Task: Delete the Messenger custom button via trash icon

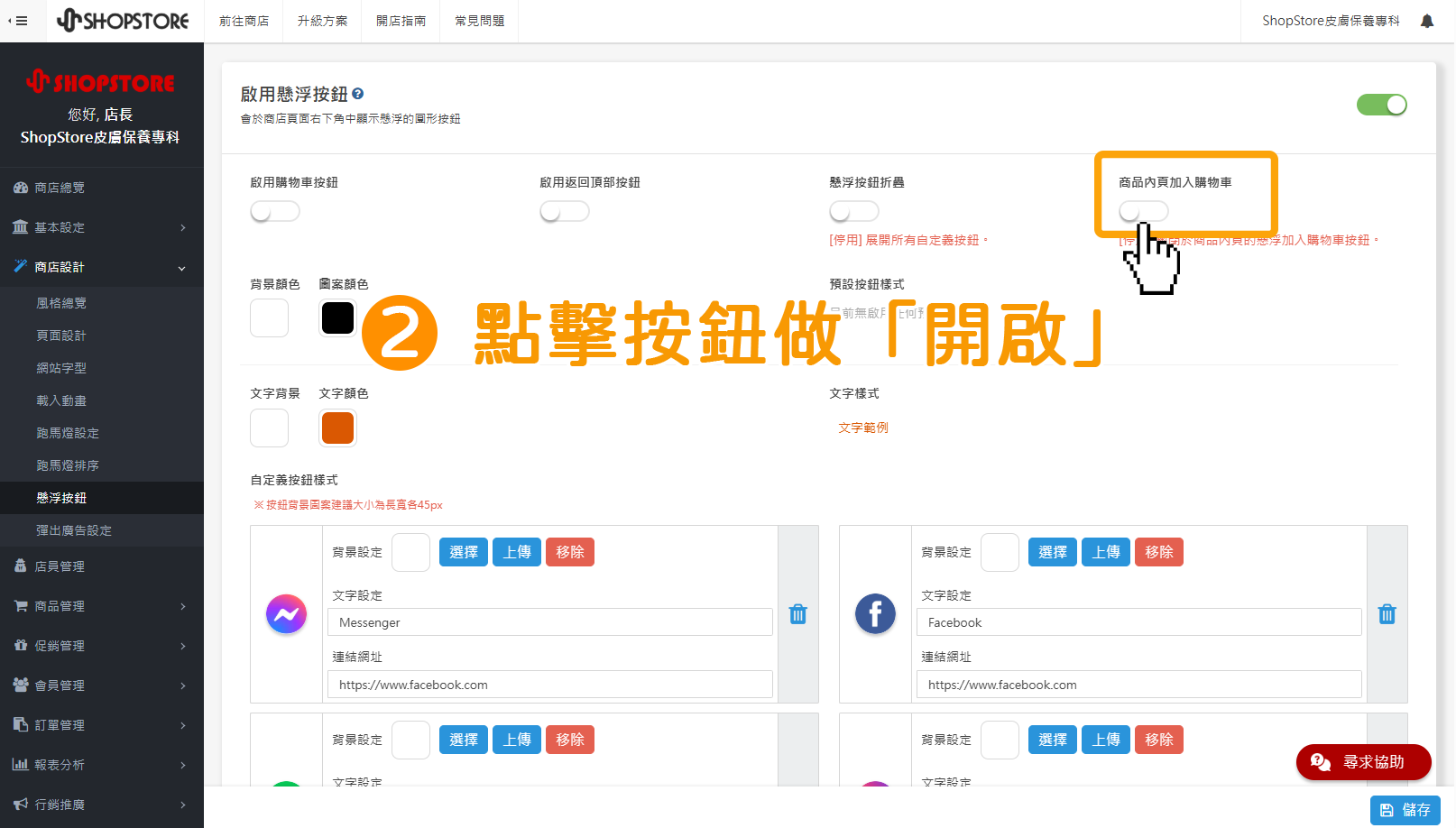Action: tap(797, 614)
